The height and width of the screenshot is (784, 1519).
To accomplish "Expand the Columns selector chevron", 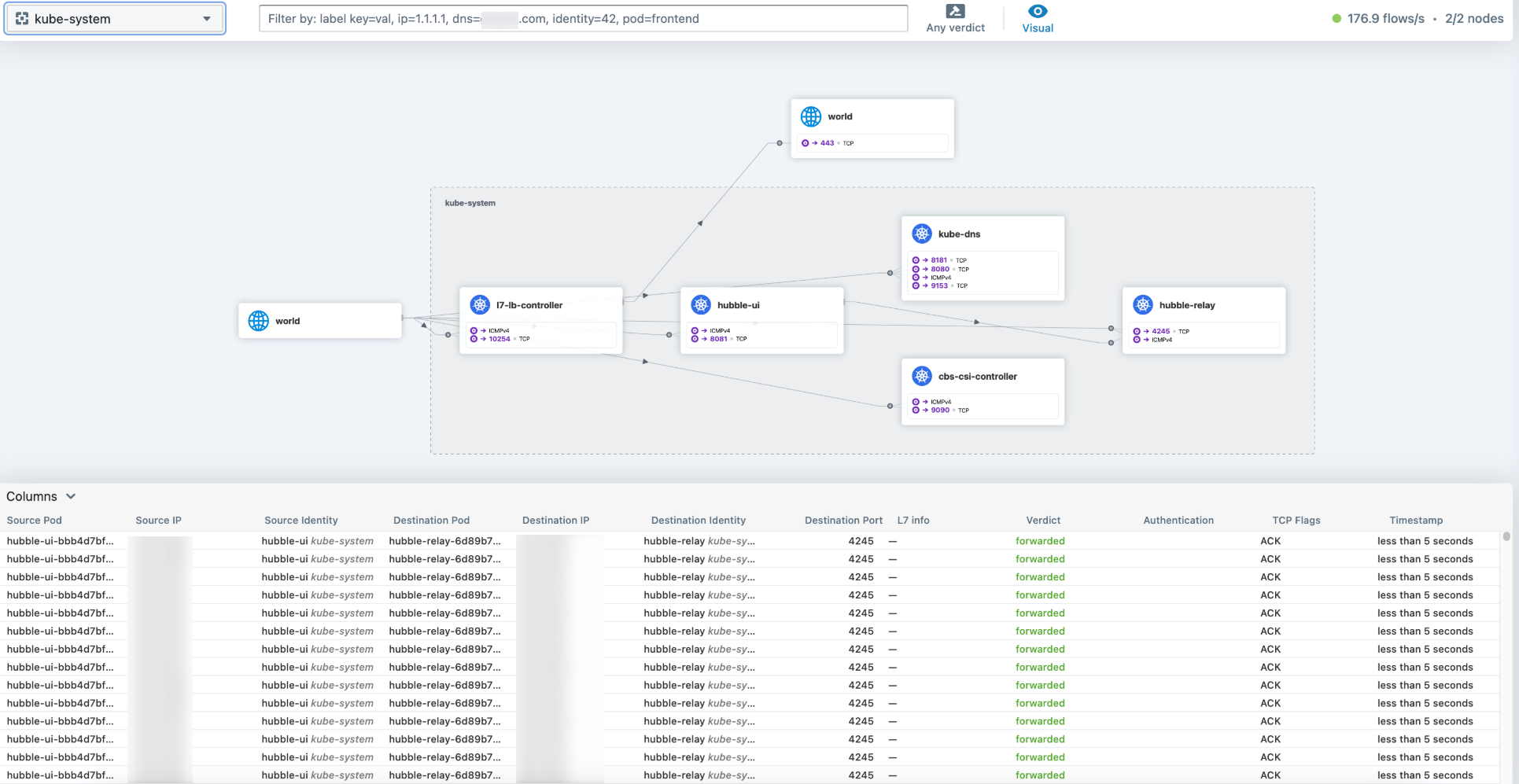I will pyautogui.click(x=71, y=496).
